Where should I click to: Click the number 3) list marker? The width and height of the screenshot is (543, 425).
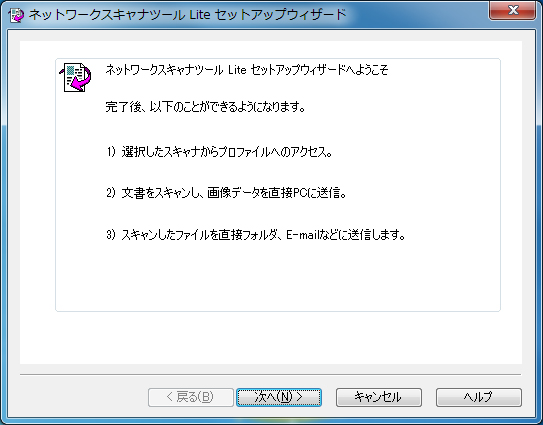point(111,235)
